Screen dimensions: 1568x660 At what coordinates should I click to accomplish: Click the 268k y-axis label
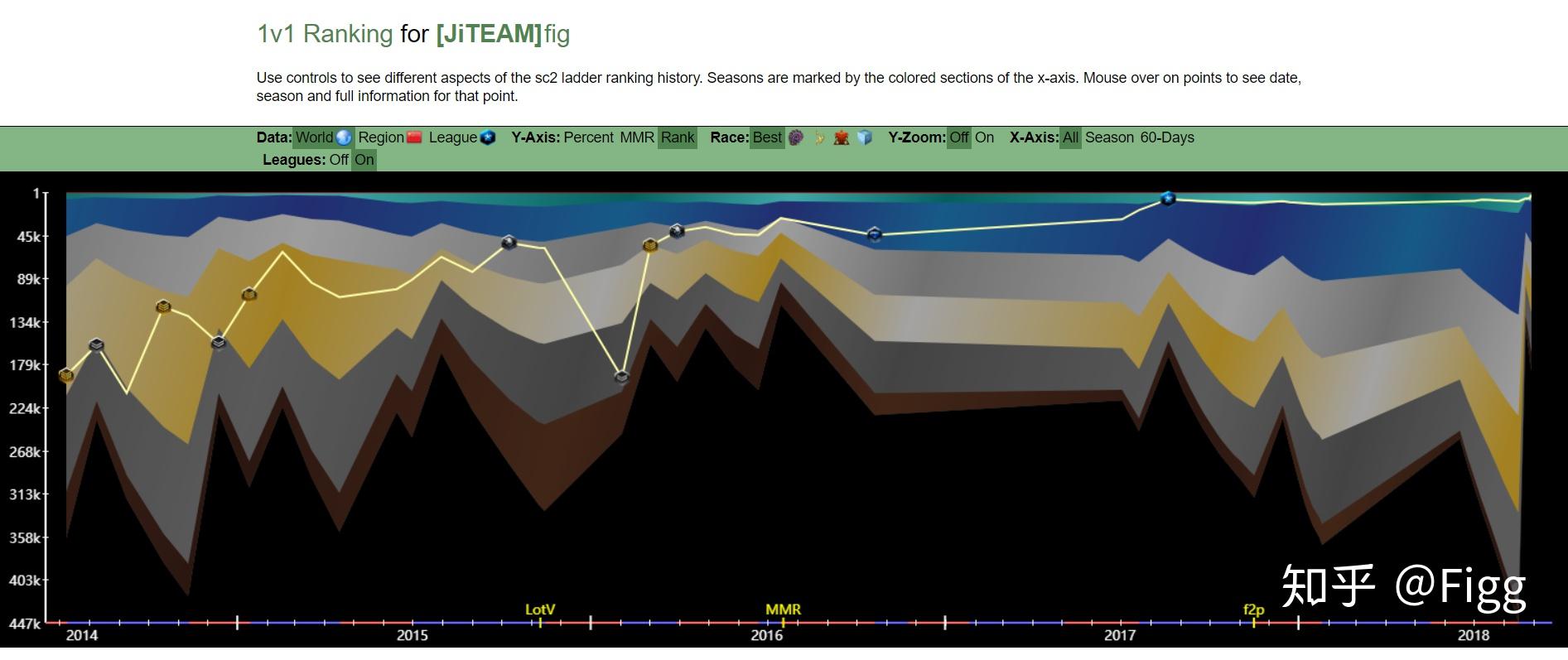(x=24, y=452)
